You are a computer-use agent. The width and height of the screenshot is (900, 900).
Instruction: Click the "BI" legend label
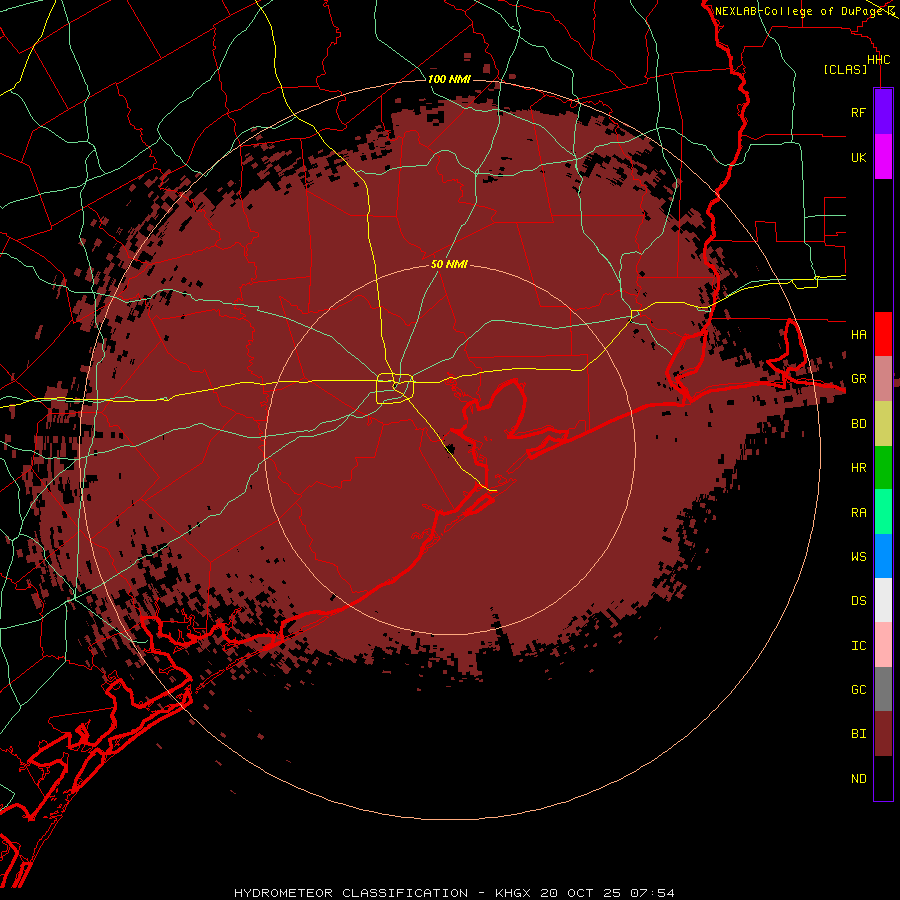coord(858,734)
